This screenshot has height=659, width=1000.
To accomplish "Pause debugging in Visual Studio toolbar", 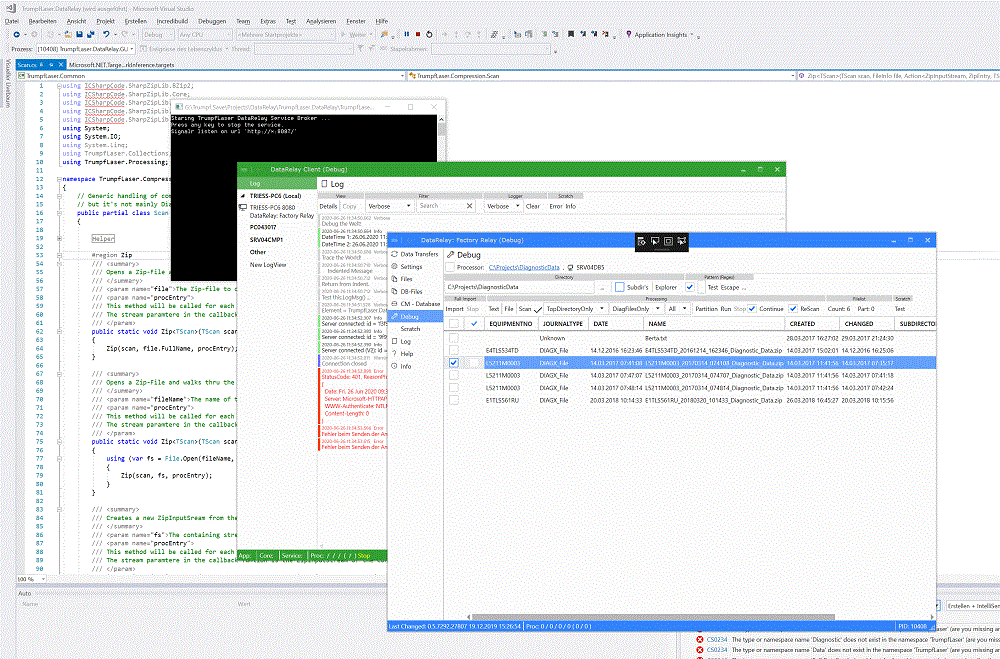I will pos(407,34).
